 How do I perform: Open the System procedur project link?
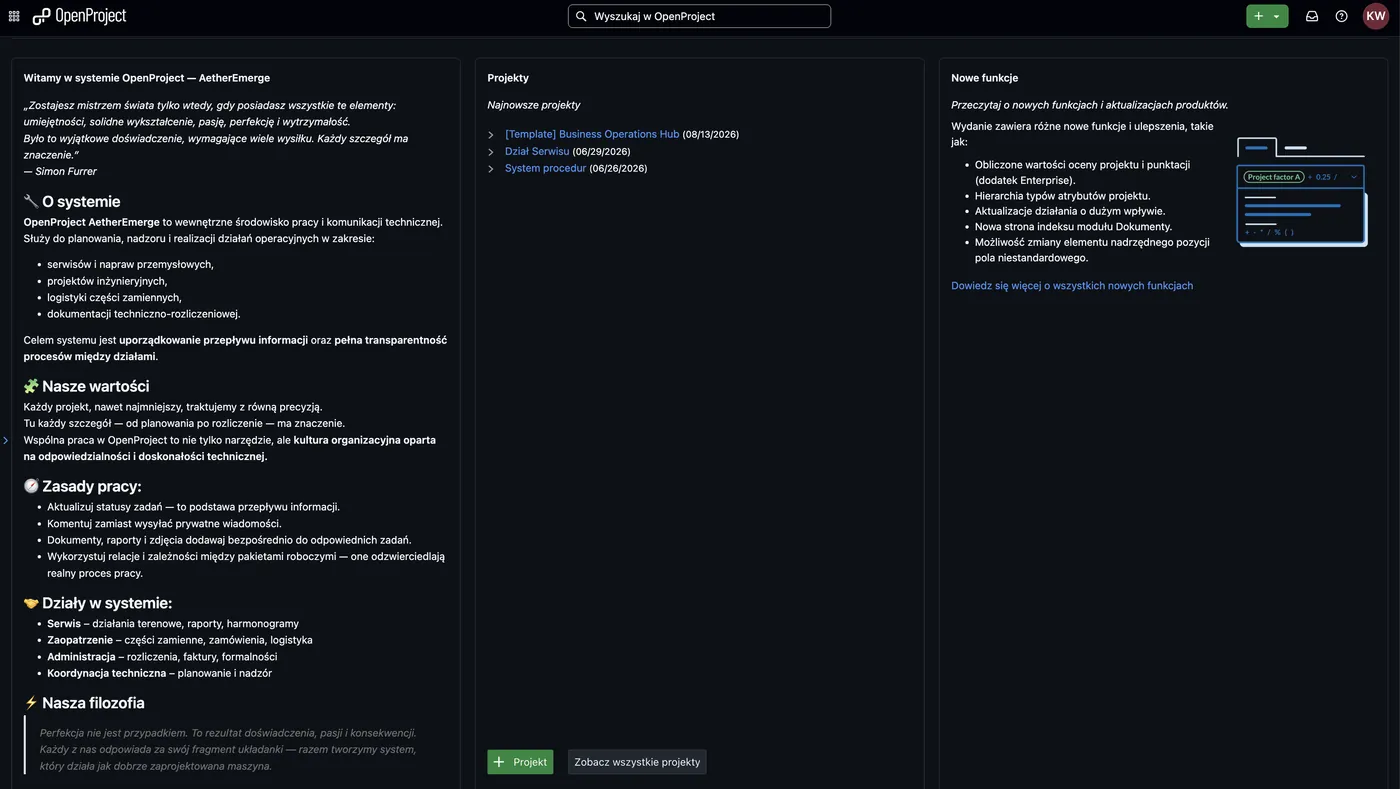tap(546, 168)
